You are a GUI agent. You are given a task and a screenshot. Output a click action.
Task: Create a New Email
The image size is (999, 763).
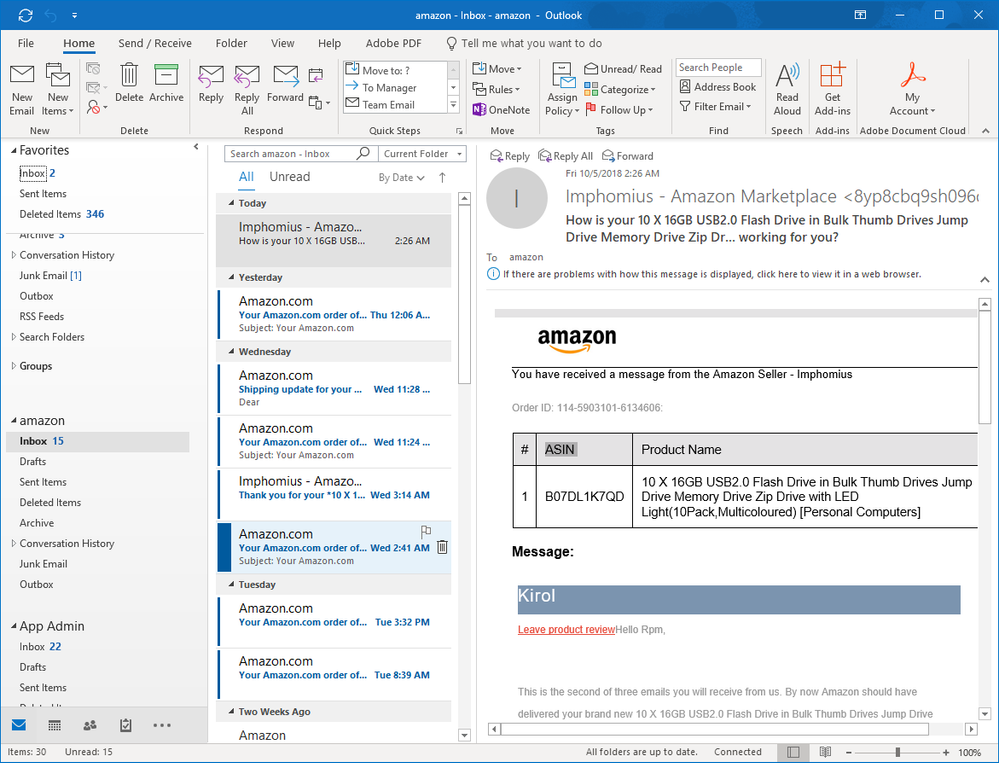click(x=22, y=90)
